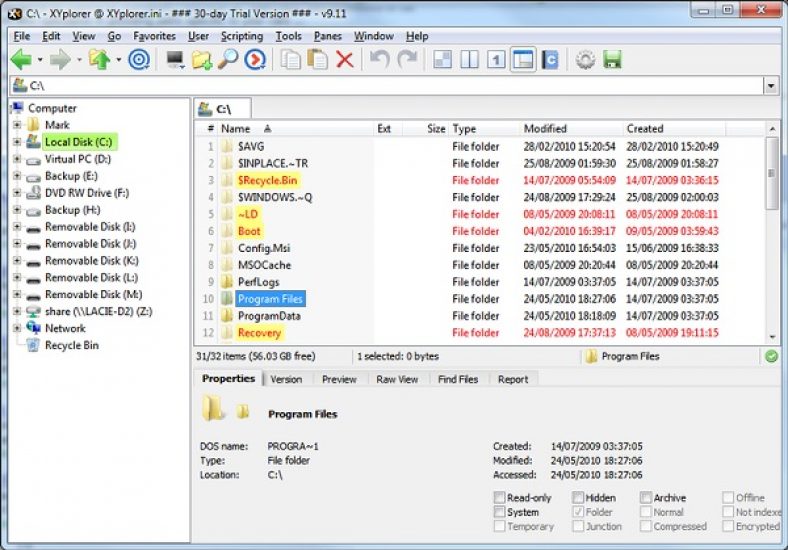Click the Size column header
Viewport: 788px width, 550px height.
[x=436, y=129]
